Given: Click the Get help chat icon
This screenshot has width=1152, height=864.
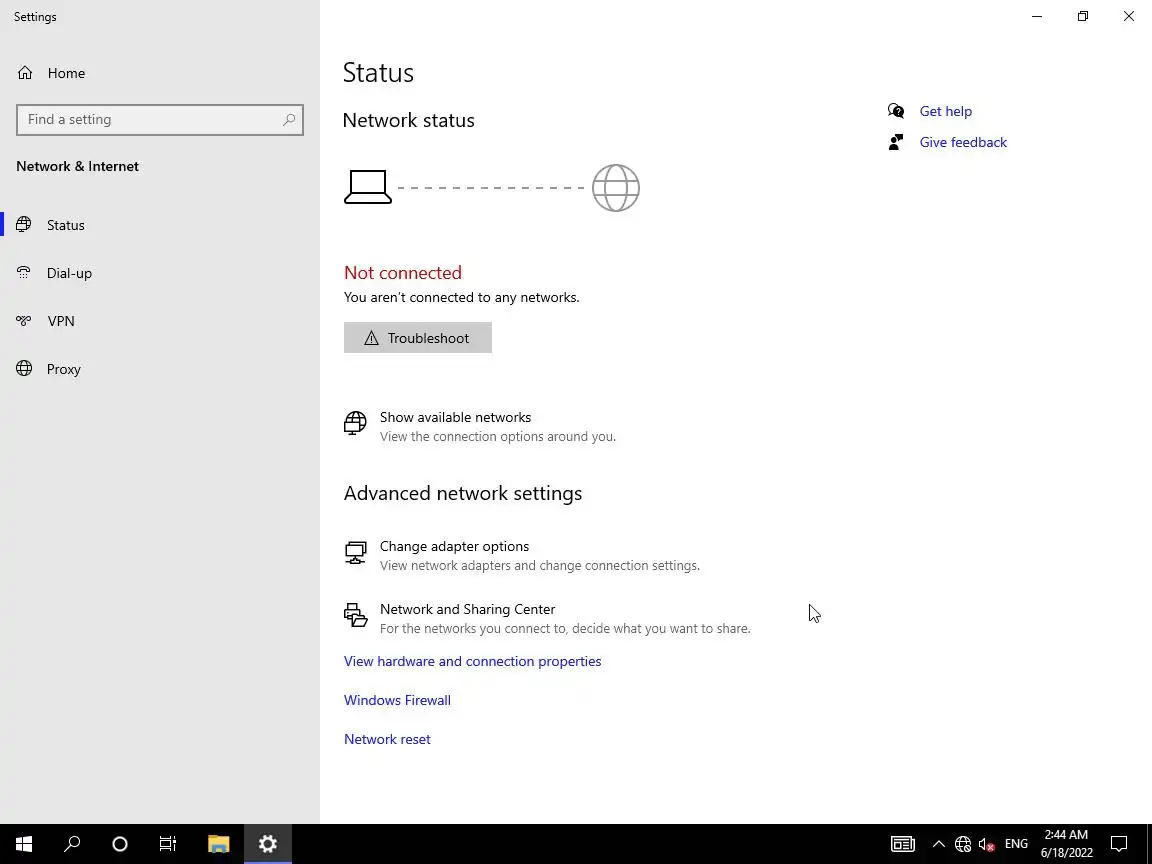Looking at the screenshot, I should click(896, 111).
